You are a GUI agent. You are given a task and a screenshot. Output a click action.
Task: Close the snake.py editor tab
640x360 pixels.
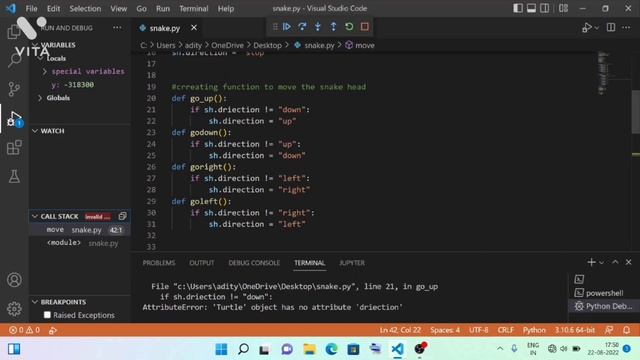194,28
